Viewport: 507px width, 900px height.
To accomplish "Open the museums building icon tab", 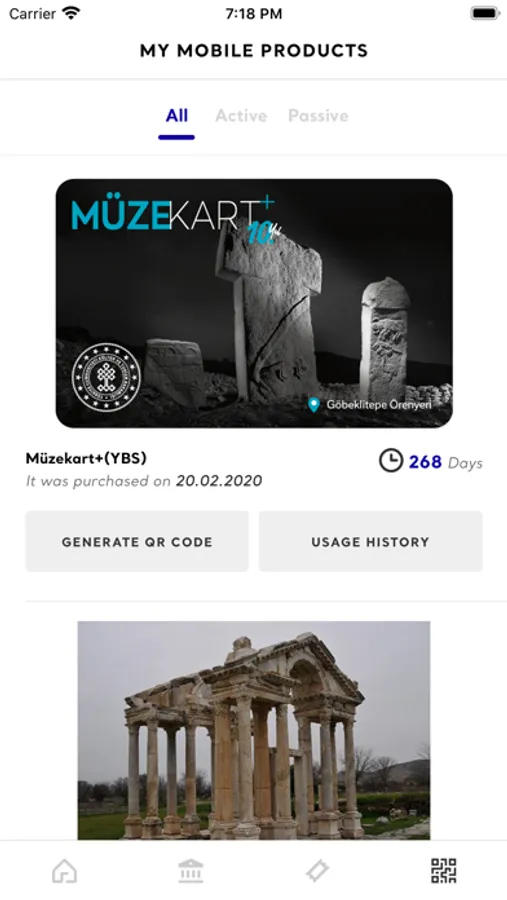I will (x=191, y=871).
